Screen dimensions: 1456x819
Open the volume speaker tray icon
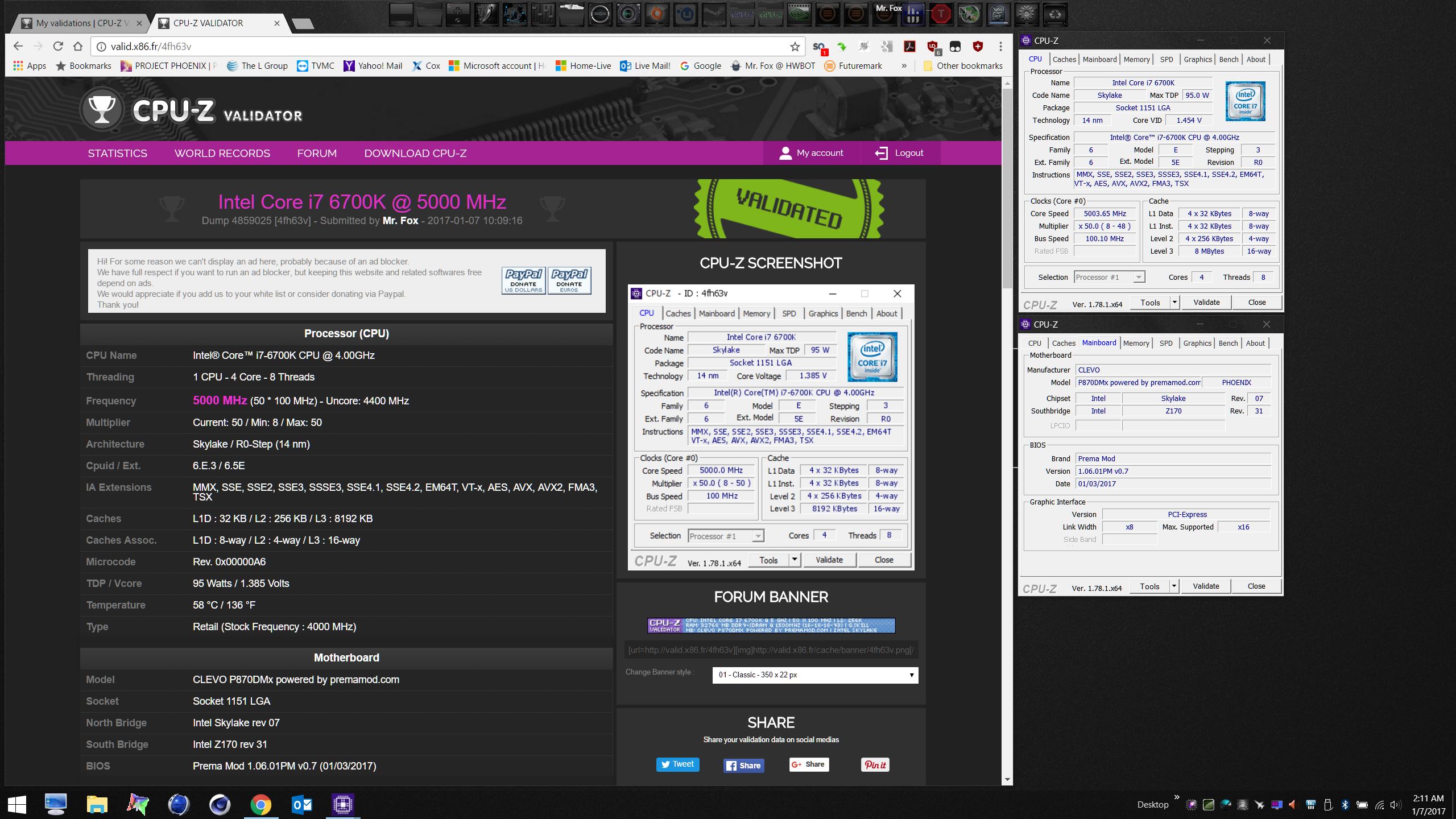(1396, 804)
